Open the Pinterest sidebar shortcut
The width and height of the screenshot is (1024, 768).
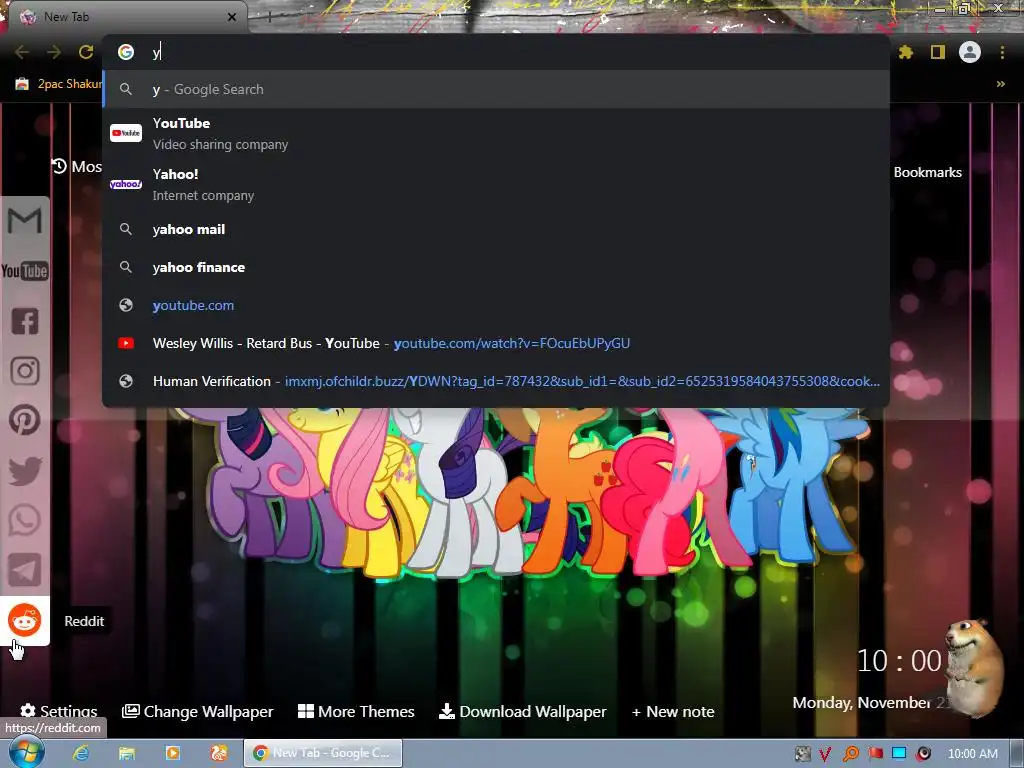click(25, 420)
